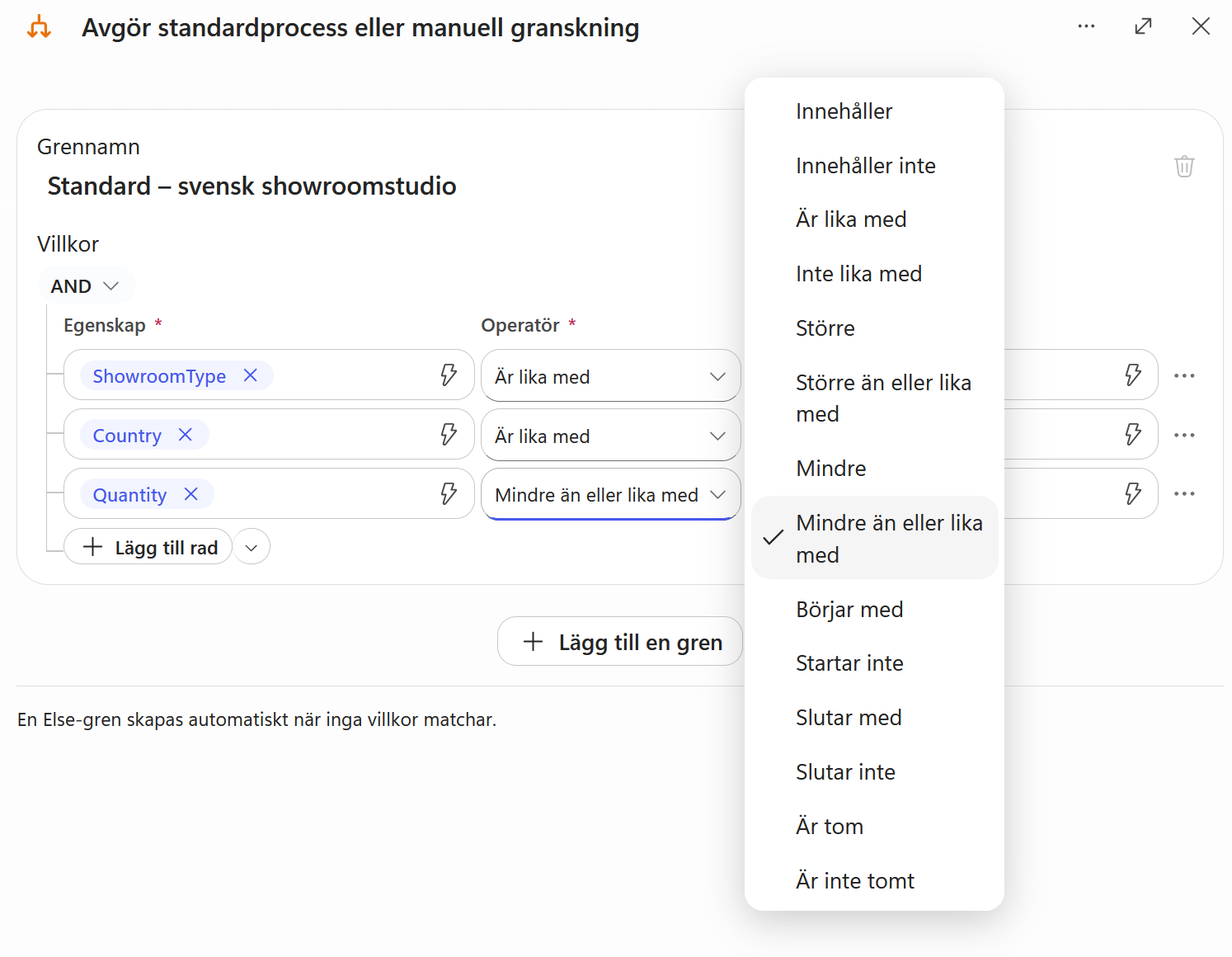Collapse the Quantity operator dropdown
1232x957 pixels.
(610, 495)
